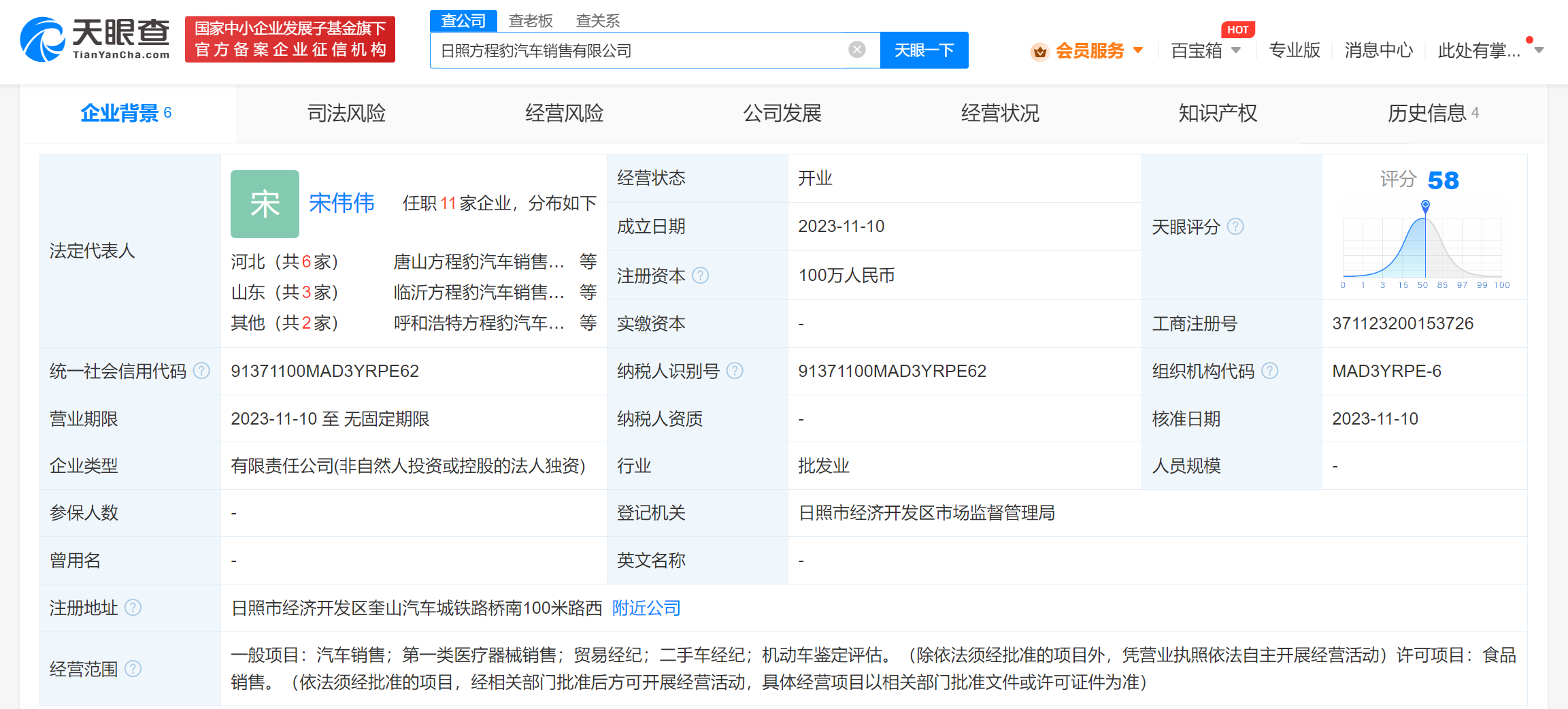
Task: Click the TianYanCha logo
Action: [95, 39]
